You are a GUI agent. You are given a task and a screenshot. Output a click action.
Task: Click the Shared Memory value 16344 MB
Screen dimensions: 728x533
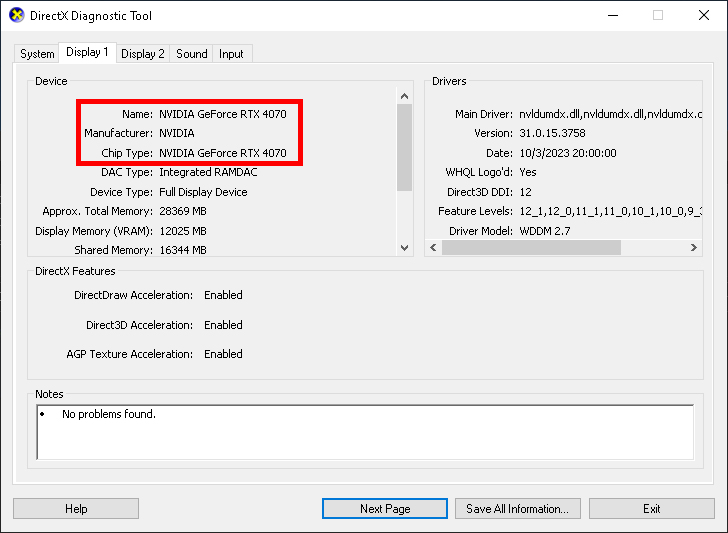click(183, 250)
